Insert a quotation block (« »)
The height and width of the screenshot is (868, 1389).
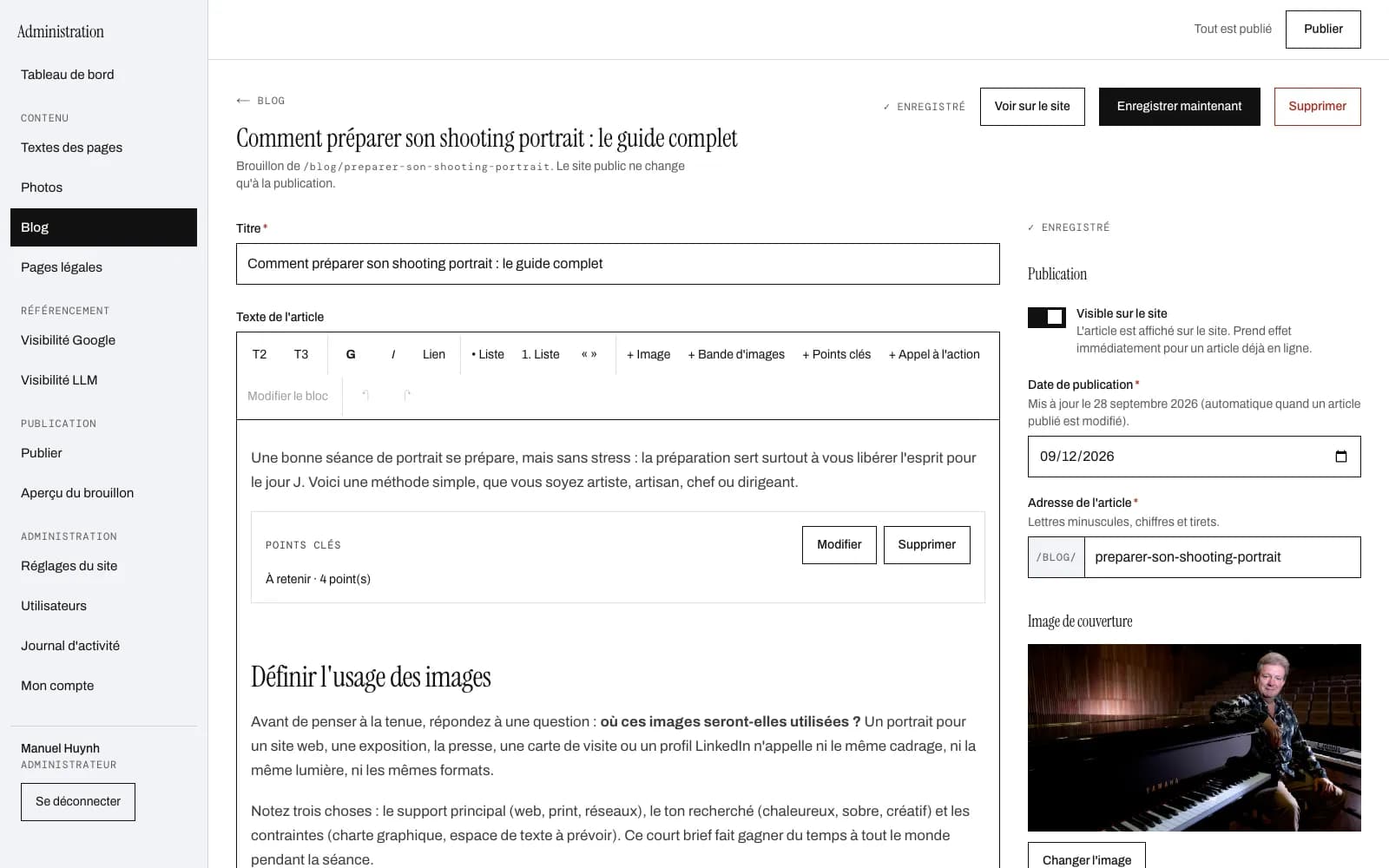589,354
